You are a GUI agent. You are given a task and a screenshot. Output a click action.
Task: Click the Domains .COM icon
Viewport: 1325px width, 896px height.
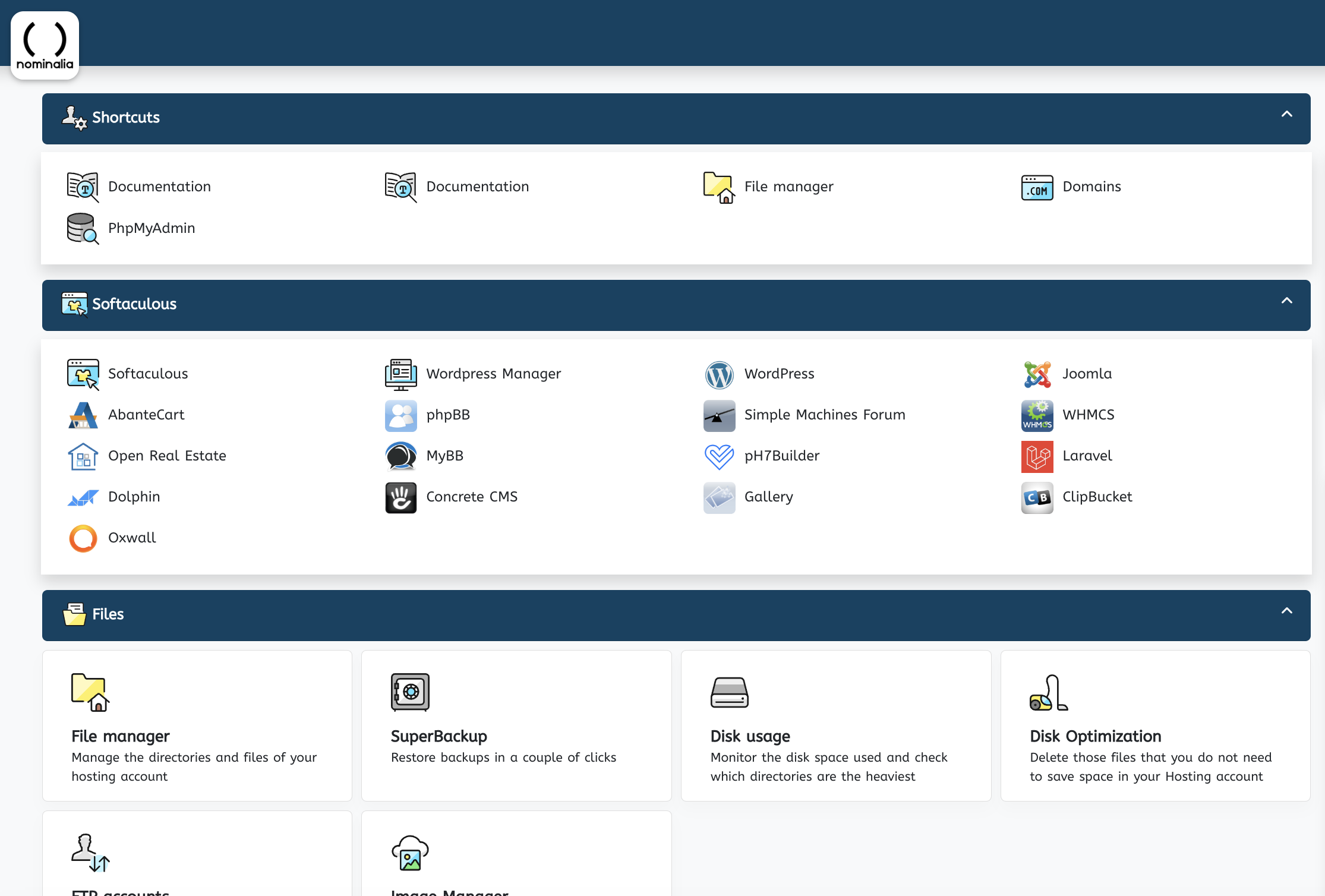[1037, 187]
